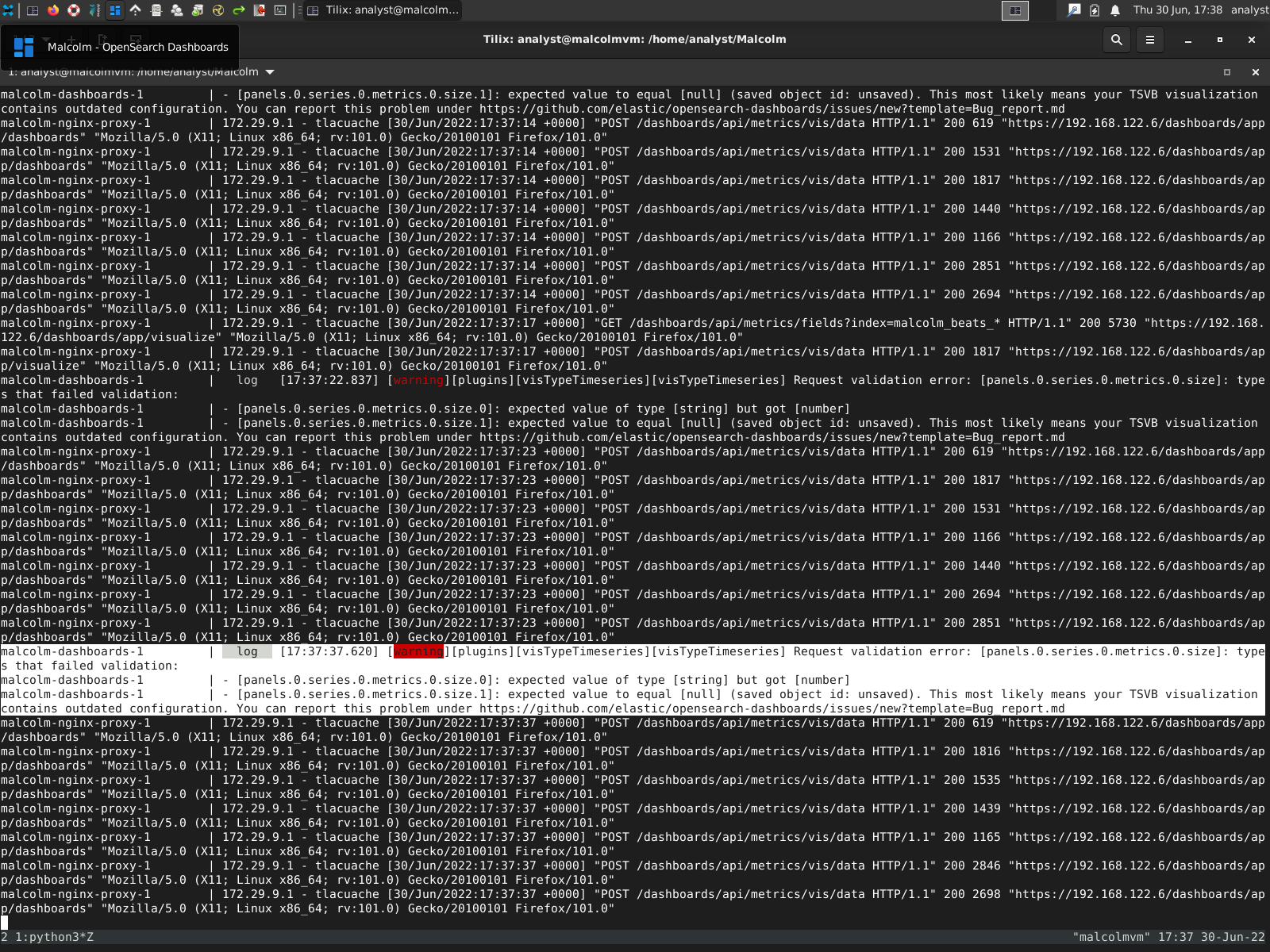Click the workspace switcher in top panel
The height and width of the screenshot is (952, 1270).
pyautogui.click(x=1015, y=10)
